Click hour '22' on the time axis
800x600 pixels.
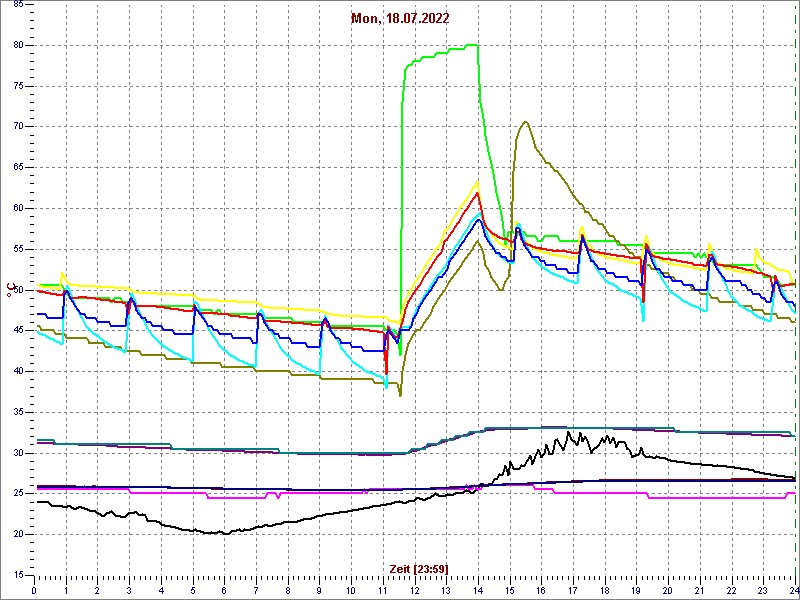point(732,589)
